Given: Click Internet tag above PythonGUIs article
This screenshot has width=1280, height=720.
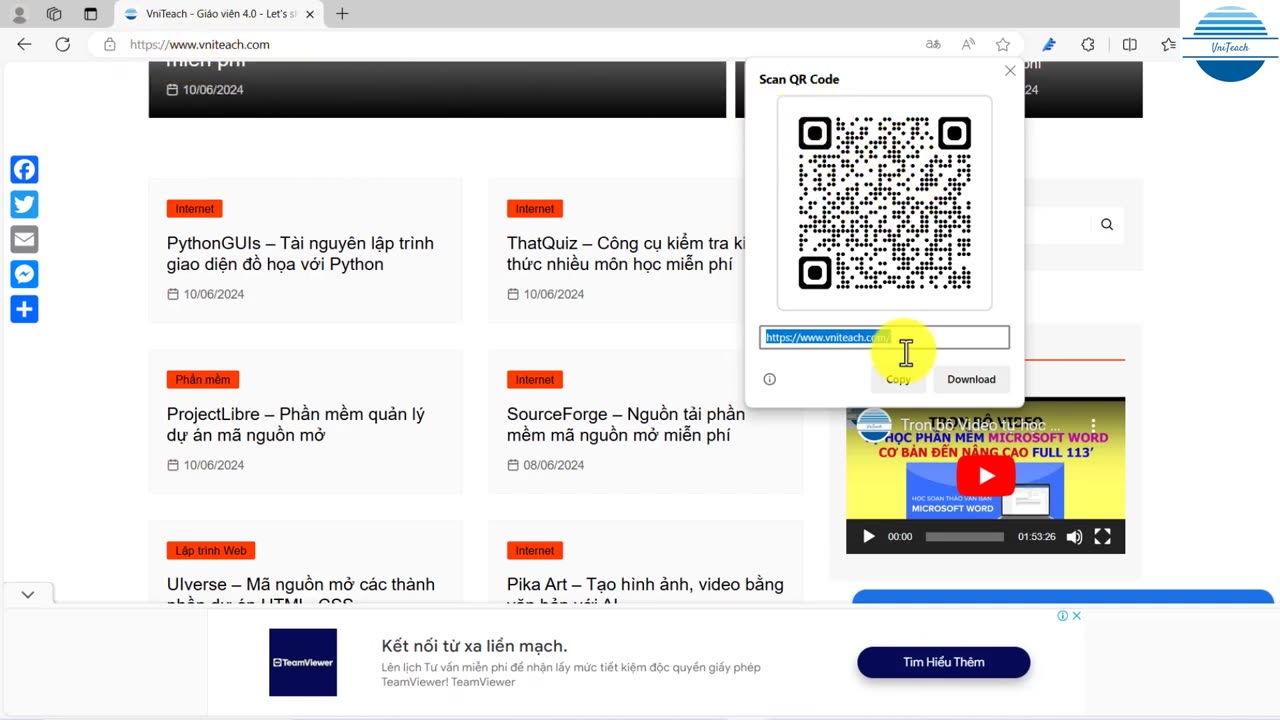Looking at the screenshot, I should 194,209.
